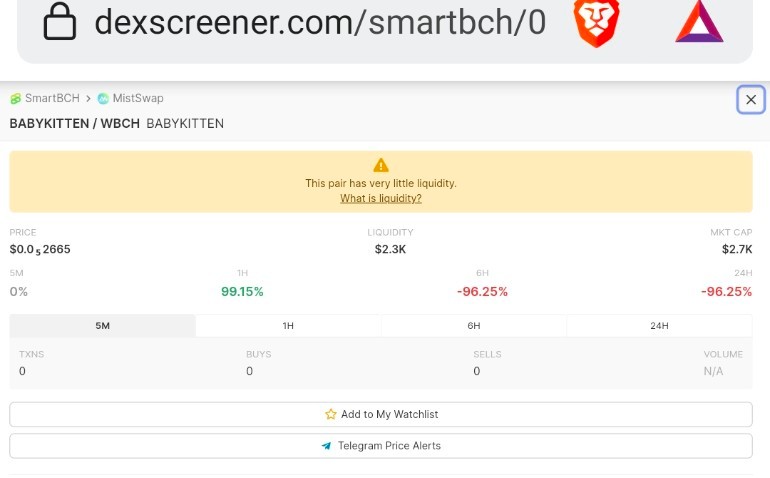Close the pair info panel
Image resolution: width=770 pixels, height=478 pixels.
(x=751, y=100)
